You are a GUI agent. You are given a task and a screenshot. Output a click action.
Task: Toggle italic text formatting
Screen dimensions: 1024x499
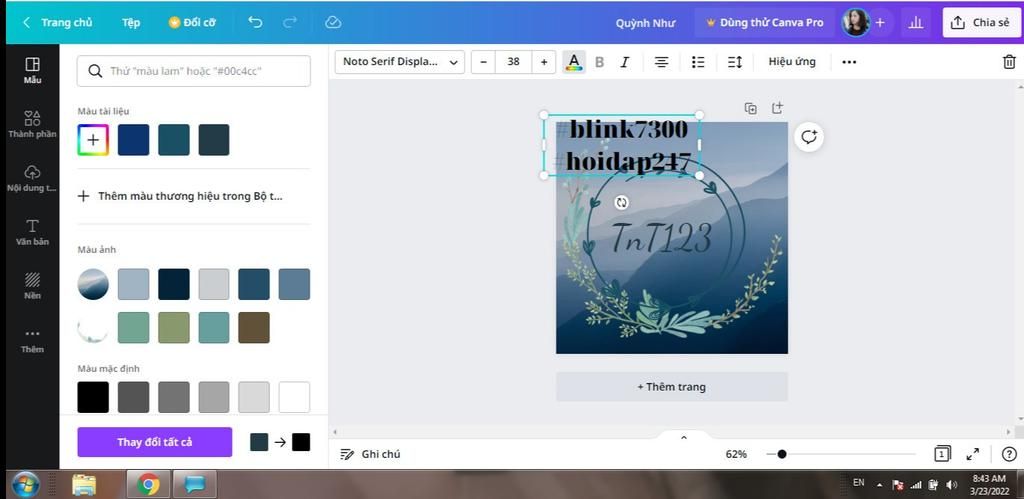pos(625,62)
